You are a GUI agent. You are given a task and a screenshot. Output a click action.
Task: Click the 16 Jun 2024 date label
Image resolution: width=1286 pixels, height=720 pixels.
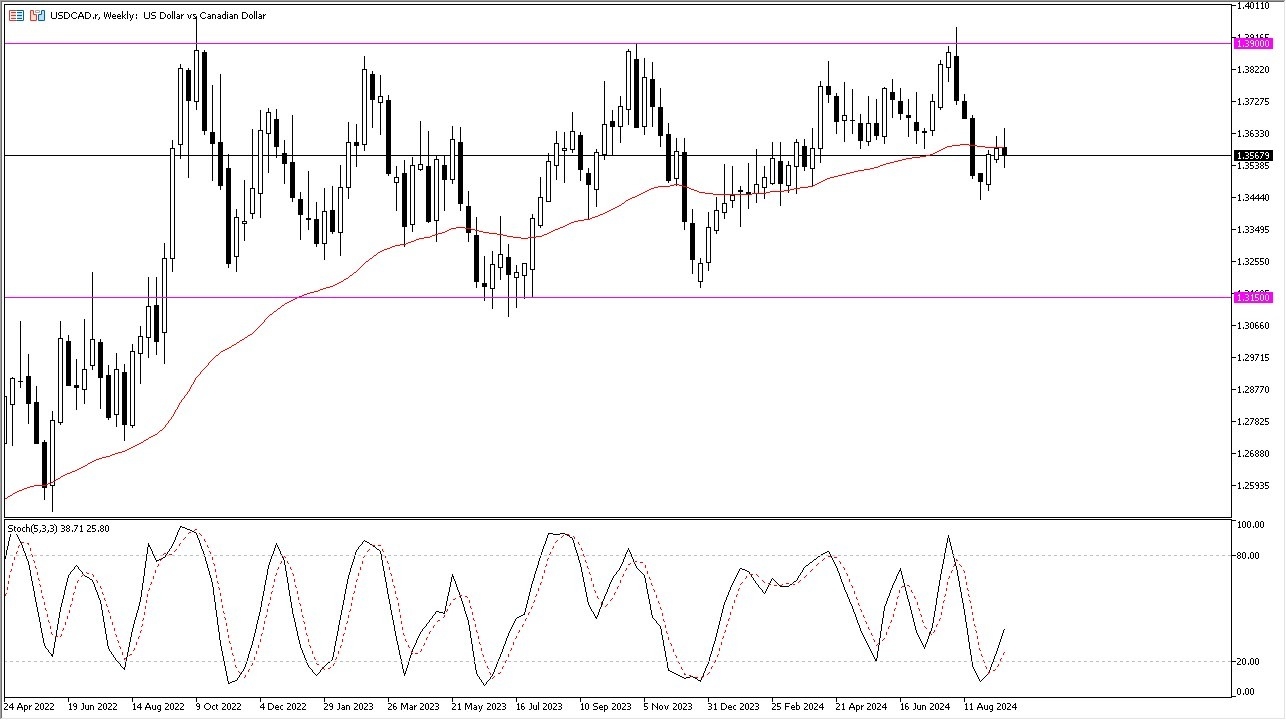click(925, 706)
